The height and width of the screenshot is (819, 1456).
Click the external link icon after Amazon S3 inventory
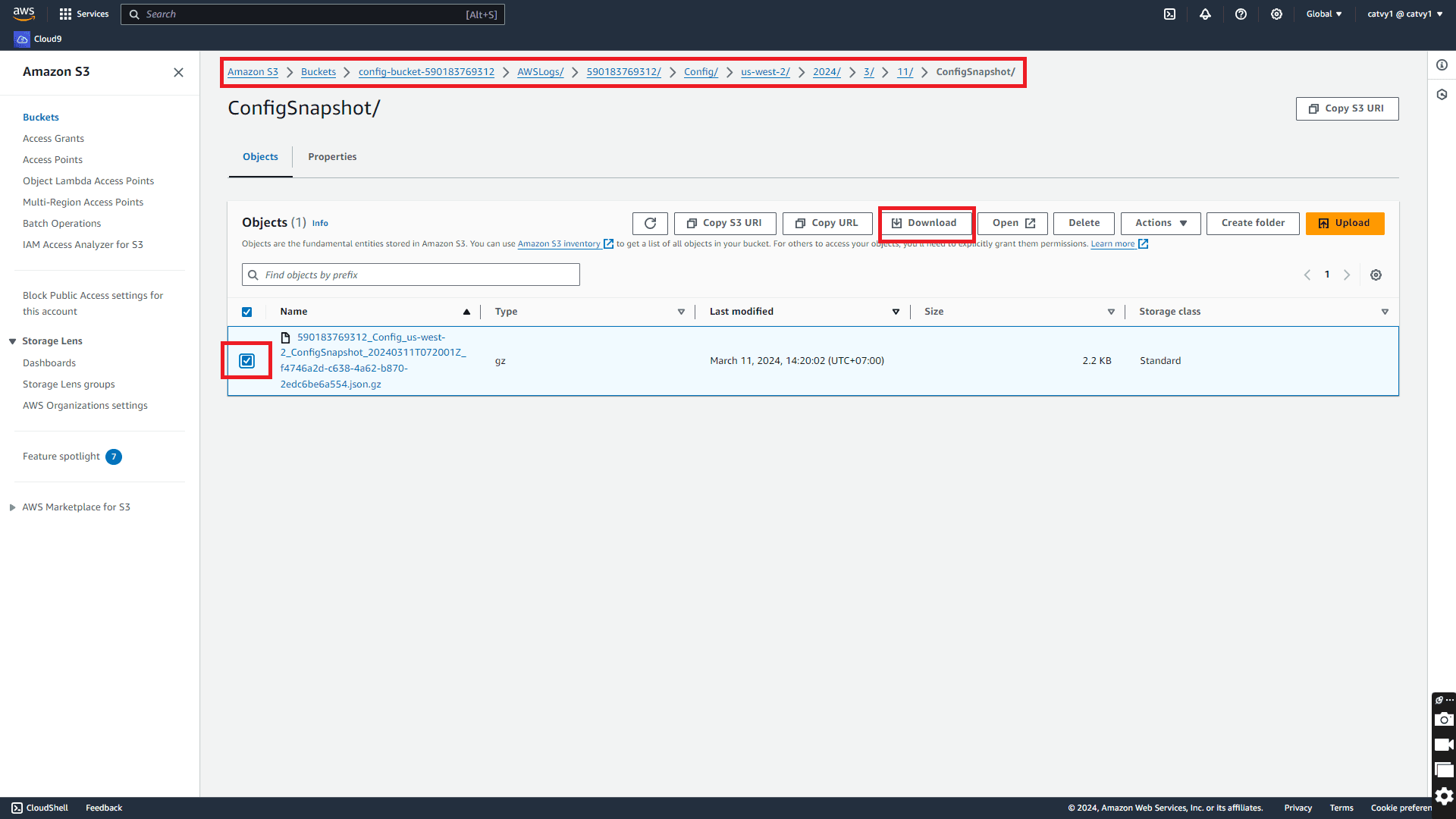[608, 243]
